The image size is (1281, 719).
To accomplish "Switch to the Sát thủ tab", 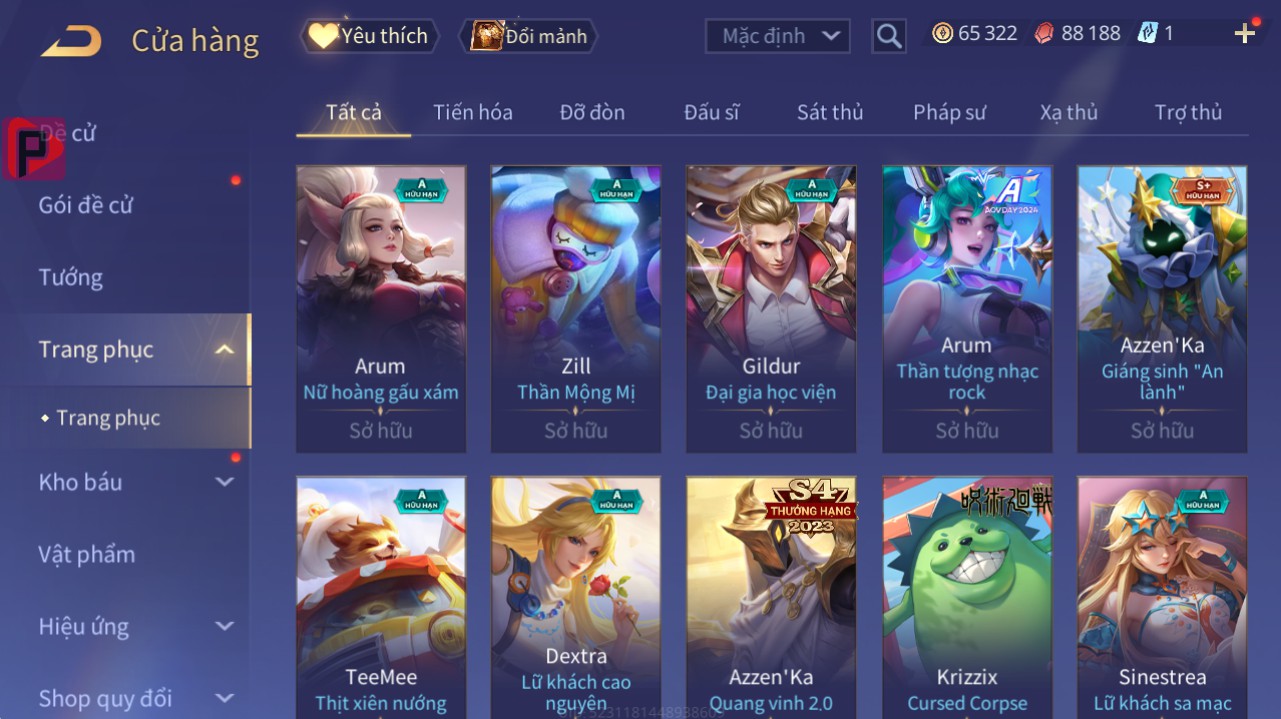I will click(x=830, y=112).
